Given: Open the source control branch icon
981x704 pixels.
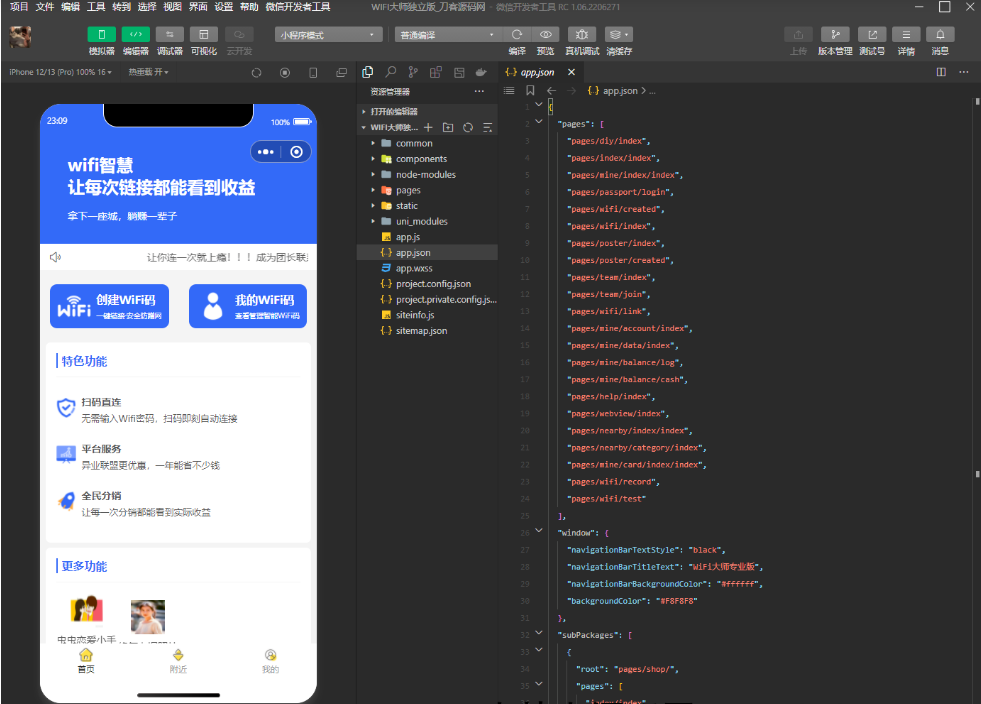Looking at the screenshot, I should click(413, 72).
